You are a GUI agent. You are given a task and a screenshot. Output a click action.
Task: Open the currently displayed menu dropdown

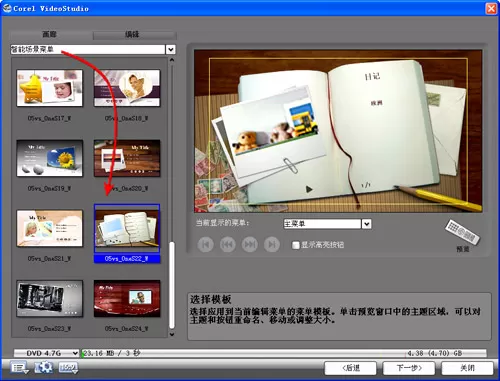(367, 224)
